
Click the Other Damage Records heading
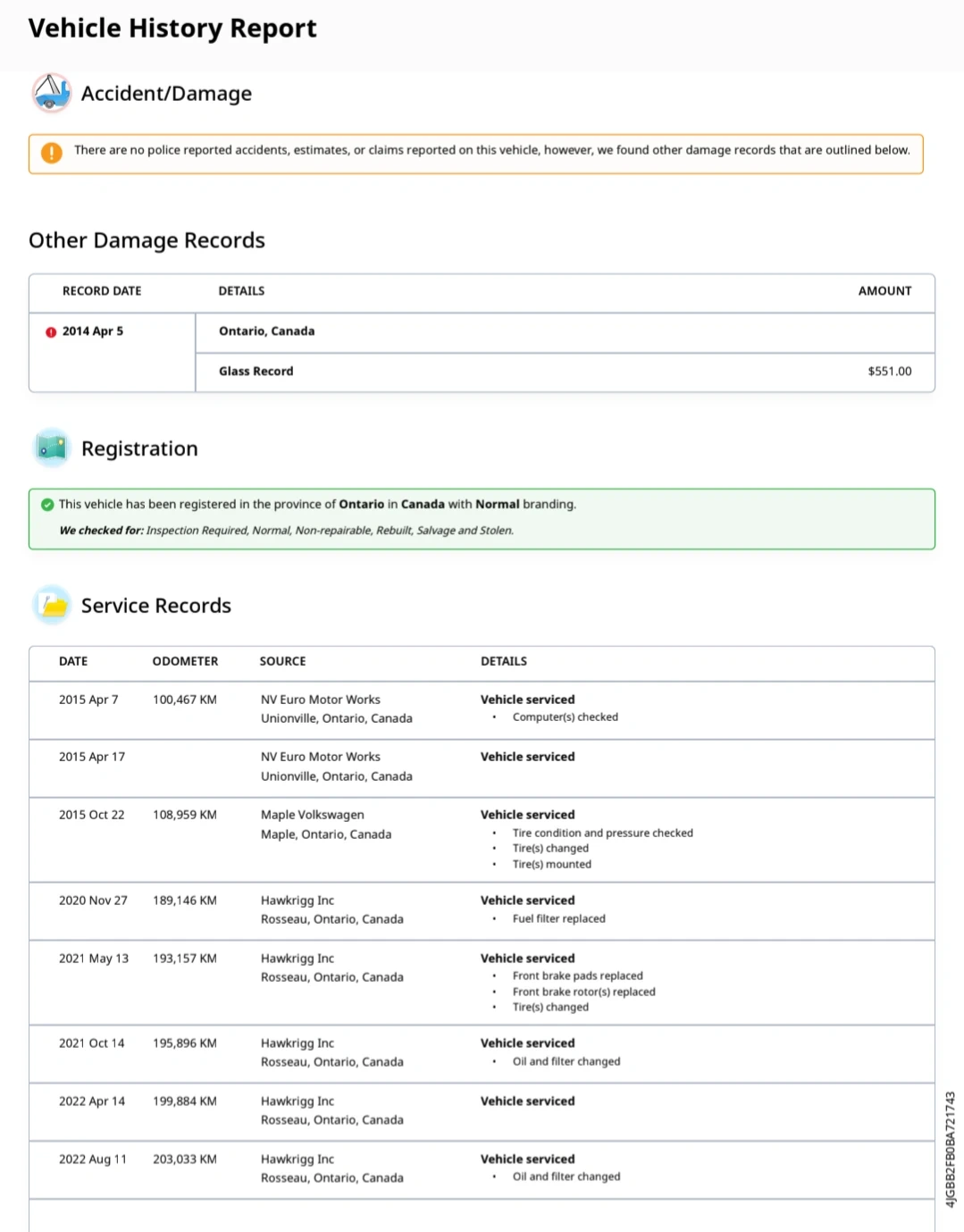point(147,241)
